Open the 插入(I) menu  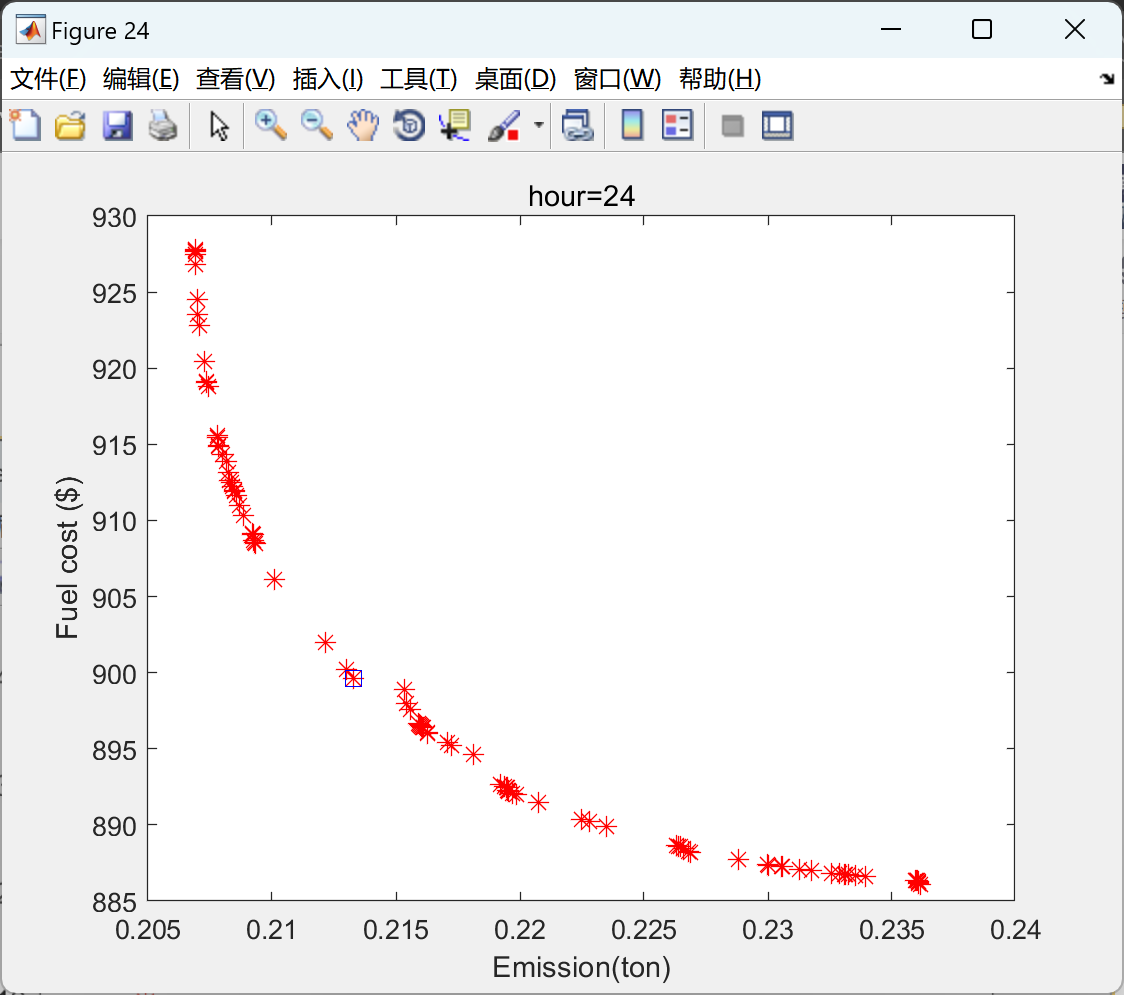[328, 79]
